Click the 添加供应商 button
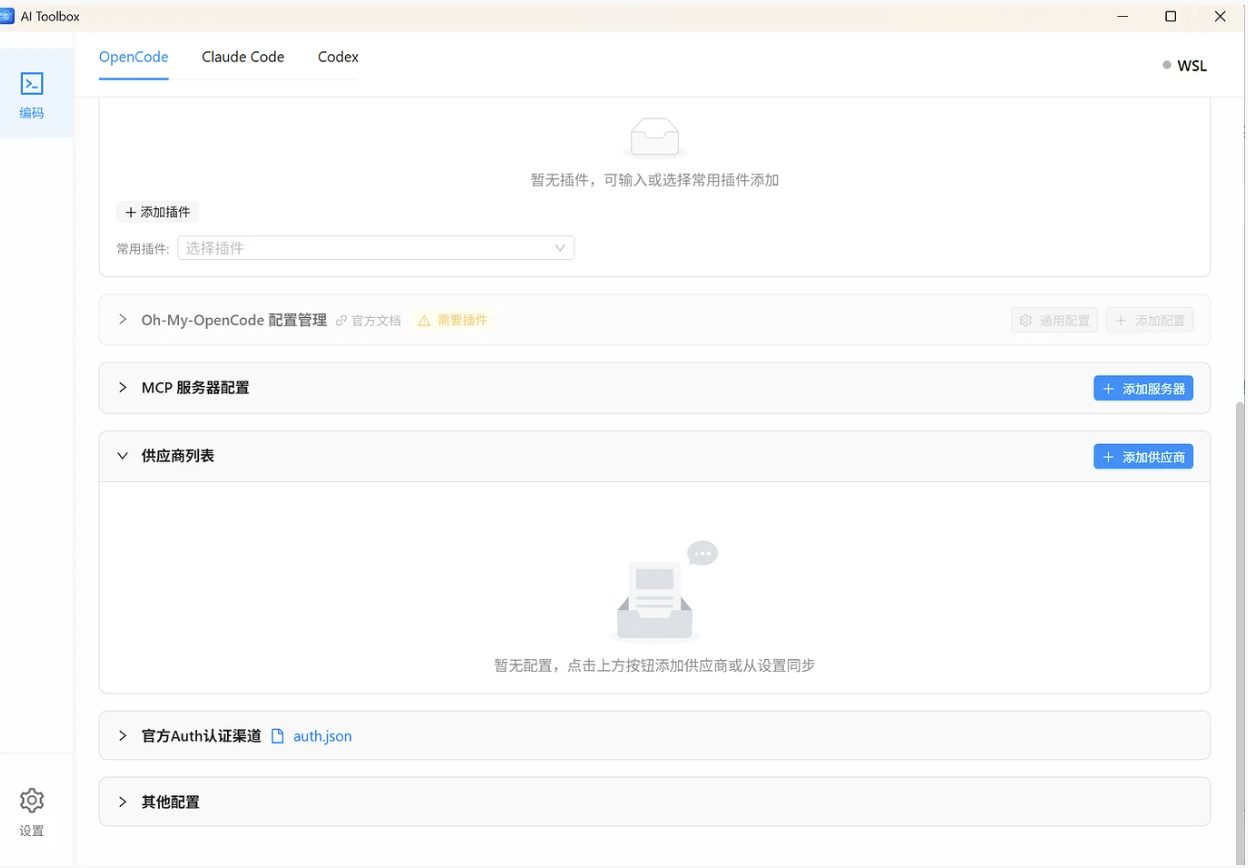The image size is (1248, 868). pyautogui.click(x=1143, y=456)
